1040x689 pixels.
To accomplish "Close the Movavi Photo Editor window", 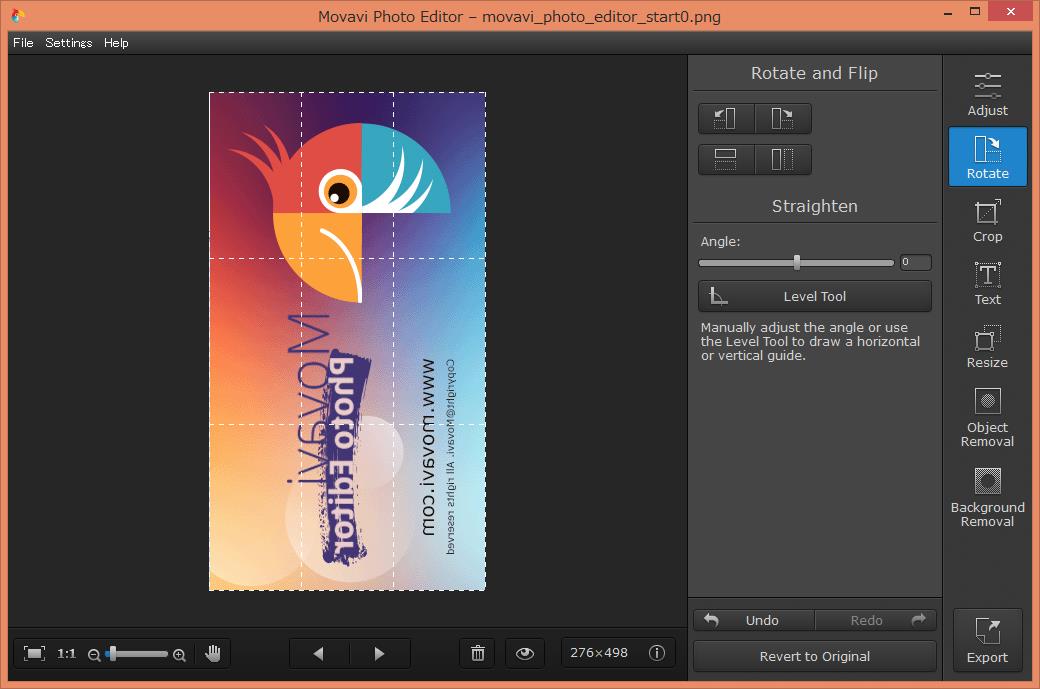I will [x=1010, y=11].
